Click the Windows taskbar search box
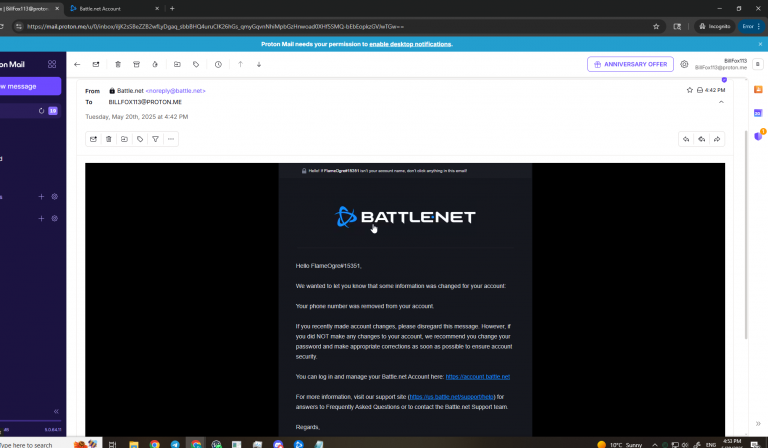The width and height of the screenshot is (768, 448). pos(51,444)
